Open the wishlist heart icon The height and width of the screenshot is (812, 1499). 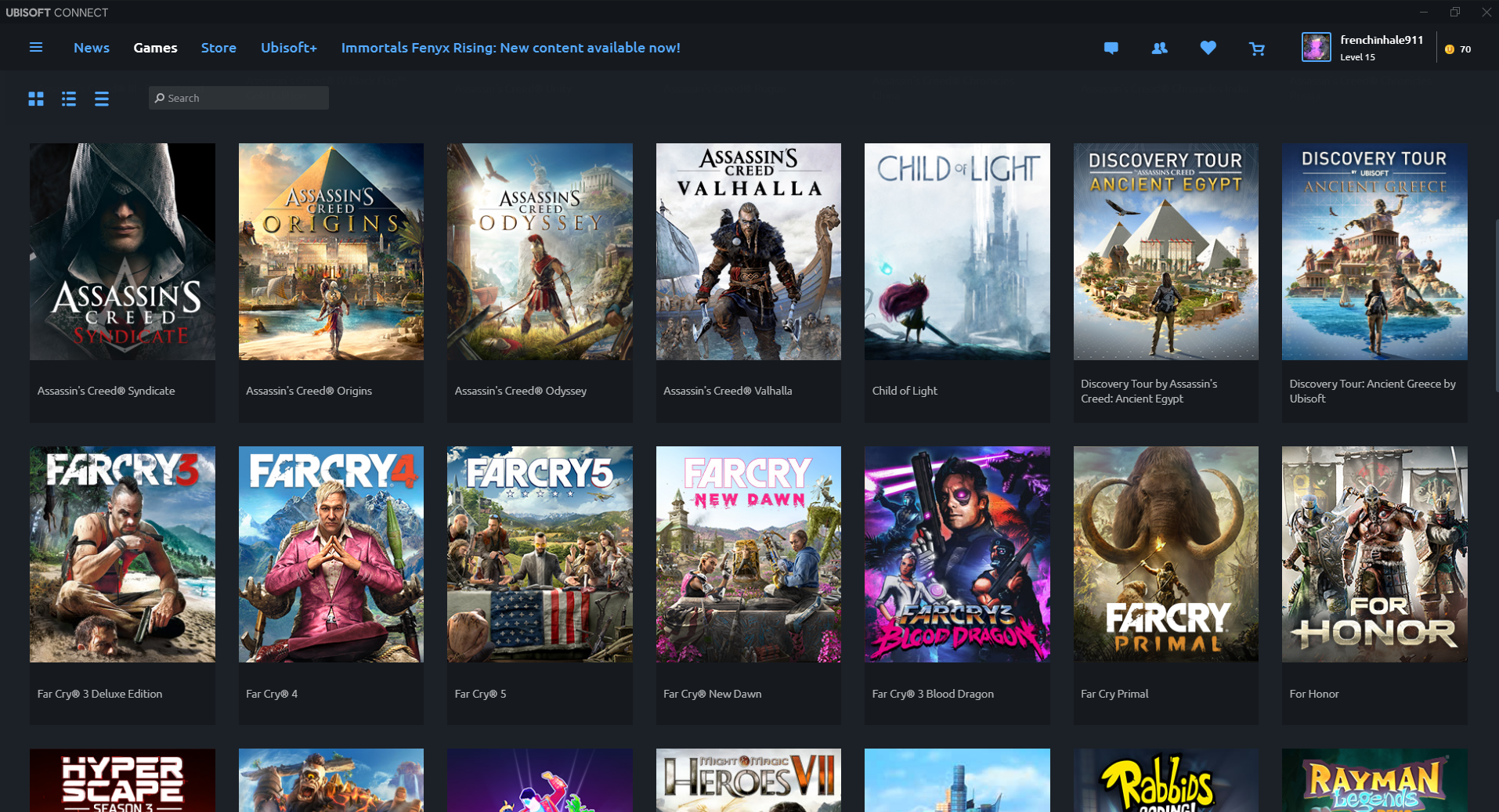(1208, 49)
